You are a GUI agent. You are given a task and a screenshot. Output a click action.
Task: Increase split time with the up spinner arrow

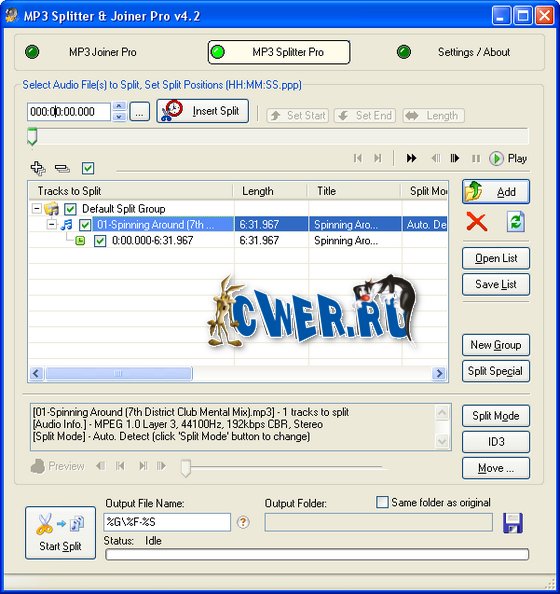(x=119, y=106)
